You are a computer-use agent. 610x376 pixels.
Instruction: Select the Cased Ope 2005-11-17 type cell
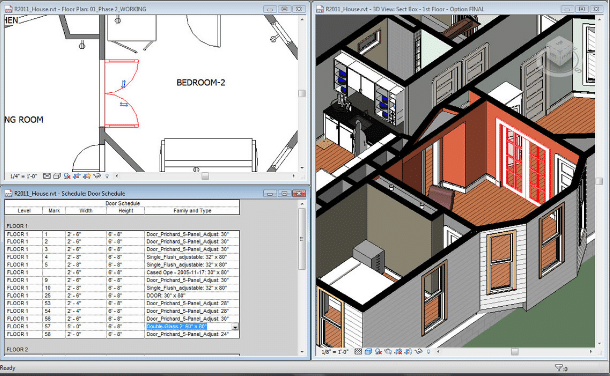(192, 273)
